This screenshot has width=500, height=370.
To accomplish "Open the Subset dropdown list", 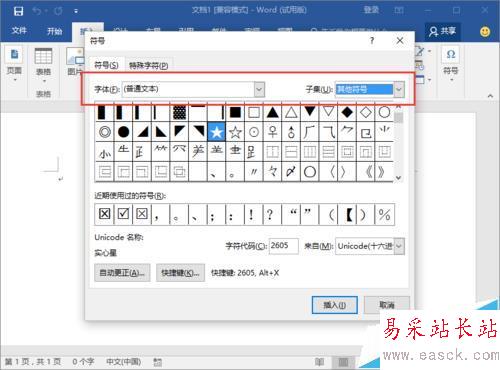I will [399, 89].
